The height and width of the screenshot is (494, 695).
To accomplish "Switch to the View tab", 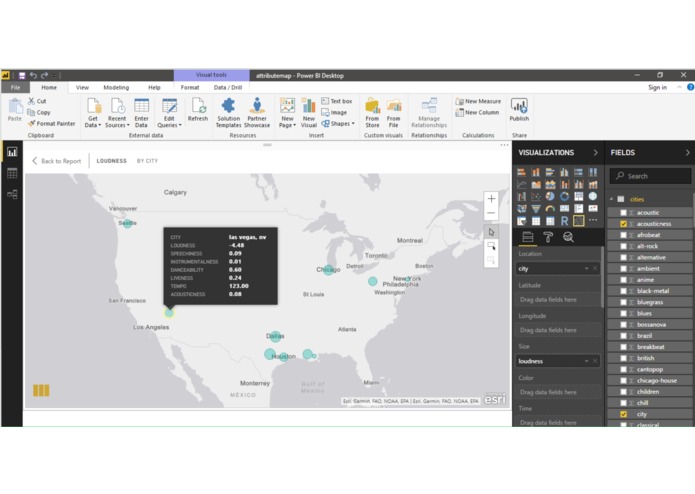I will point(82,88).
